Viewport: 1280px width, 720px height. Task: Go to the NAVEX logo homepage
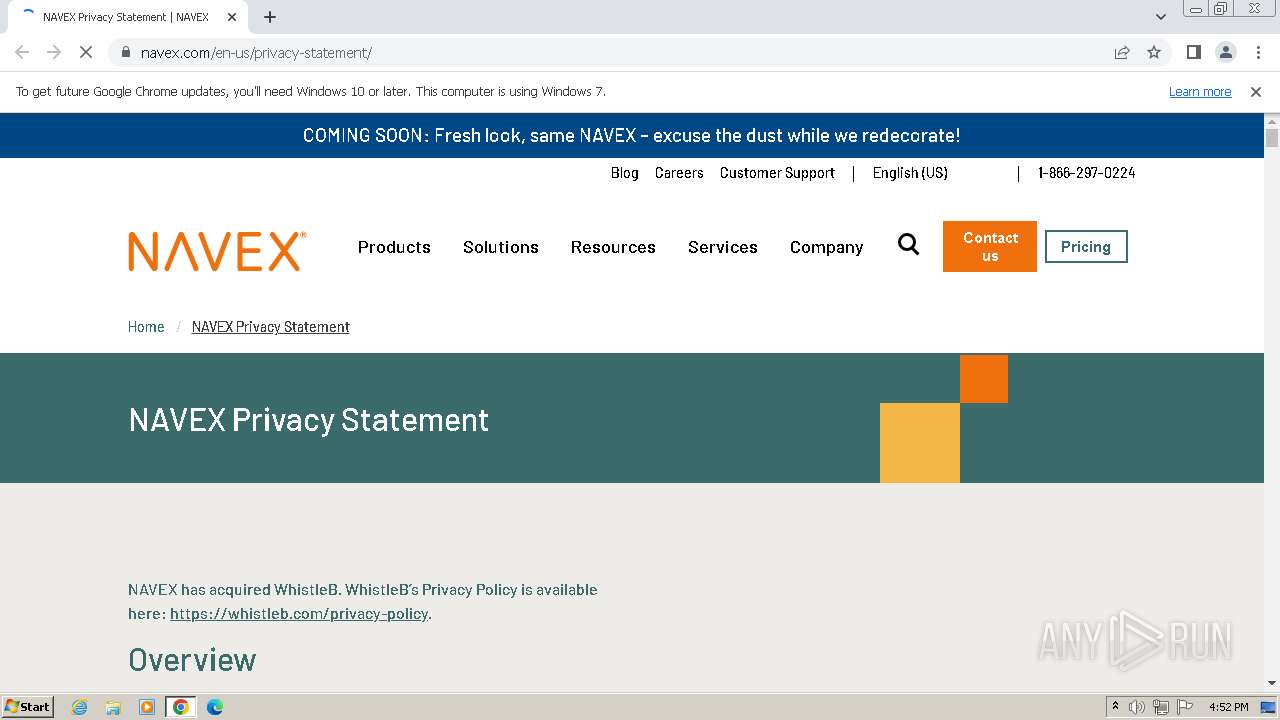217,251
